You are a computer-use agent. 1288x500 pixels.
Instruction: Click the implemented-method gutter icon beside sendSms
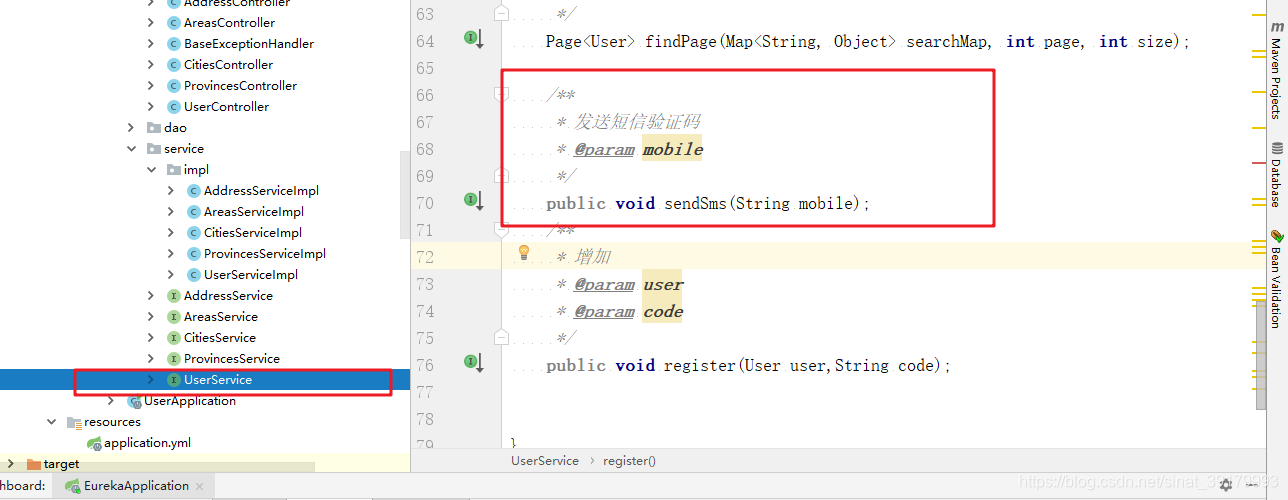pyautogui.click(x=473, y=201)
